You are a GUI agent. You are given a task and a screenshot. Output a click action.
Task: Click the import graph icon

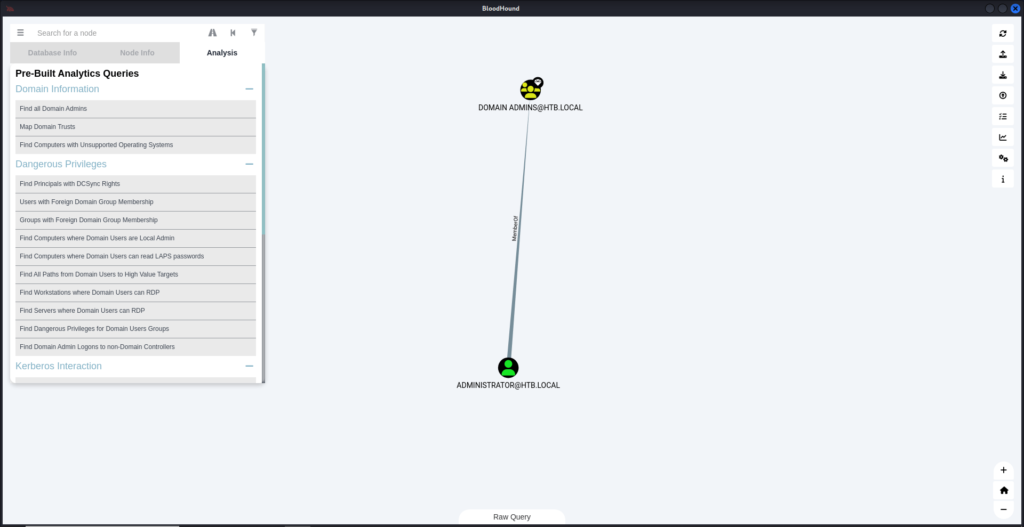point(1003,75)
